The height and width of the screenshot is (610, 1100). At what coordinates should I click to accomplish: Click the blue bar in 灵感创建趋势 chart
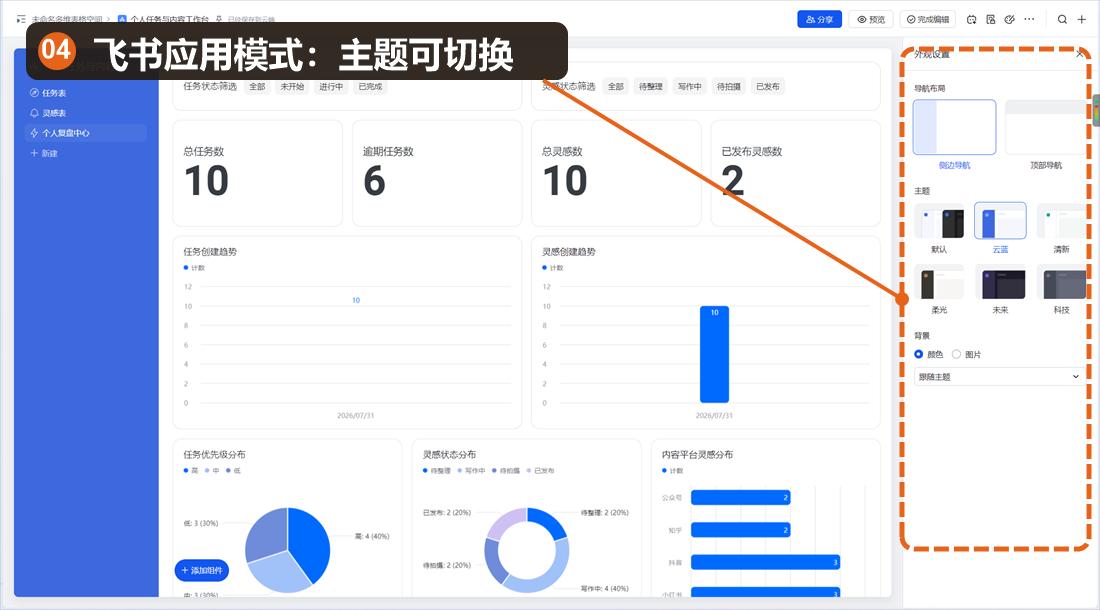point(714,354)
